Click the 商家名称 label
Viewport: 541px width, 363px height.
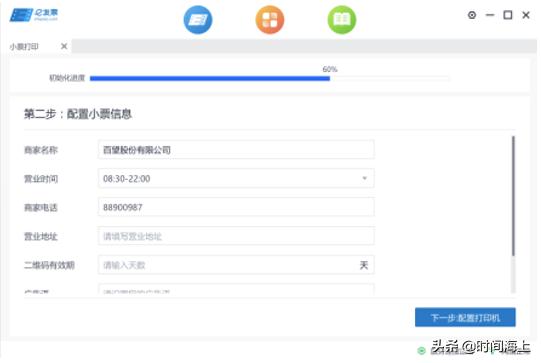41,150
